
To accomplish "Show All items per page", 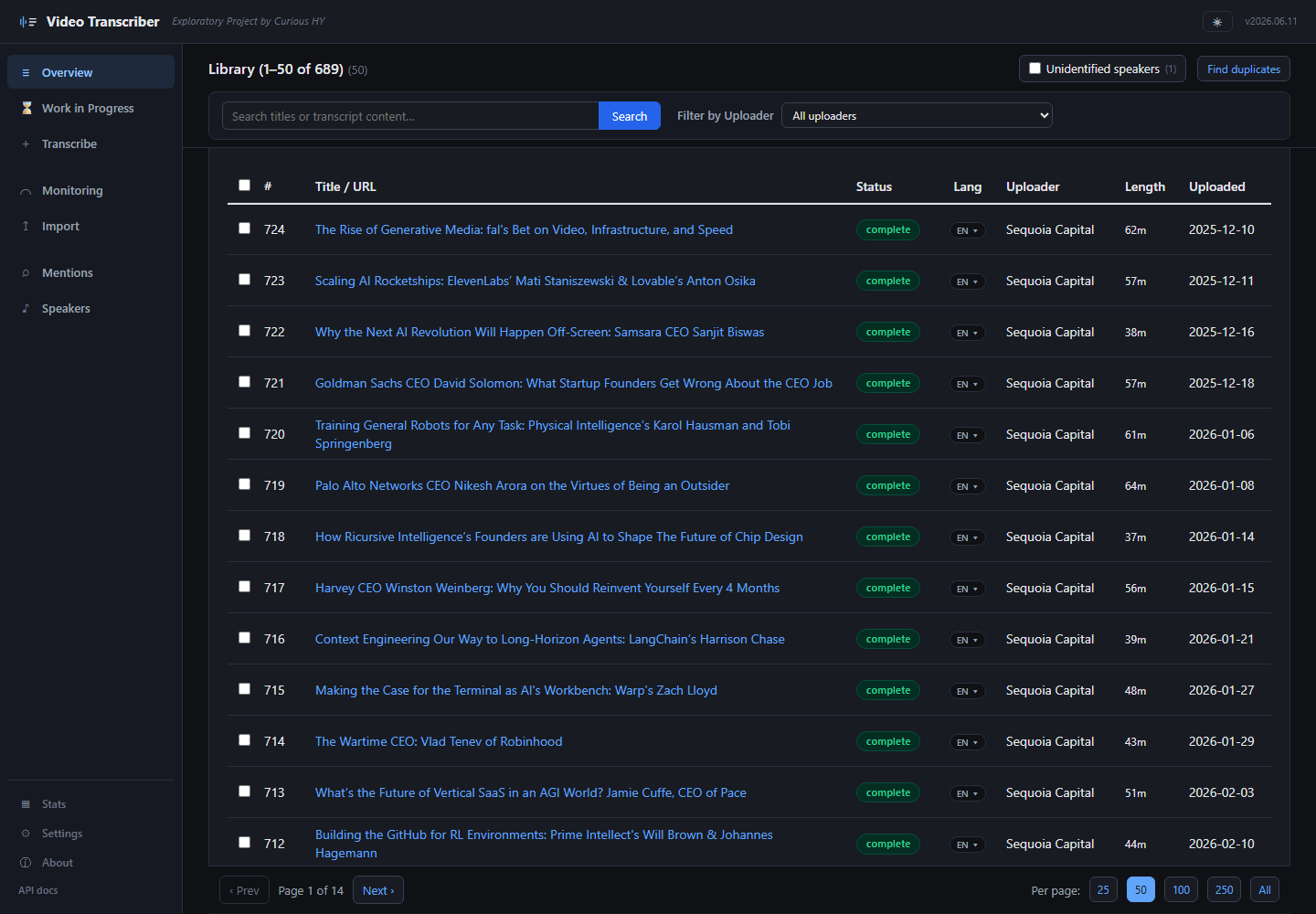I will point(1265,889).
